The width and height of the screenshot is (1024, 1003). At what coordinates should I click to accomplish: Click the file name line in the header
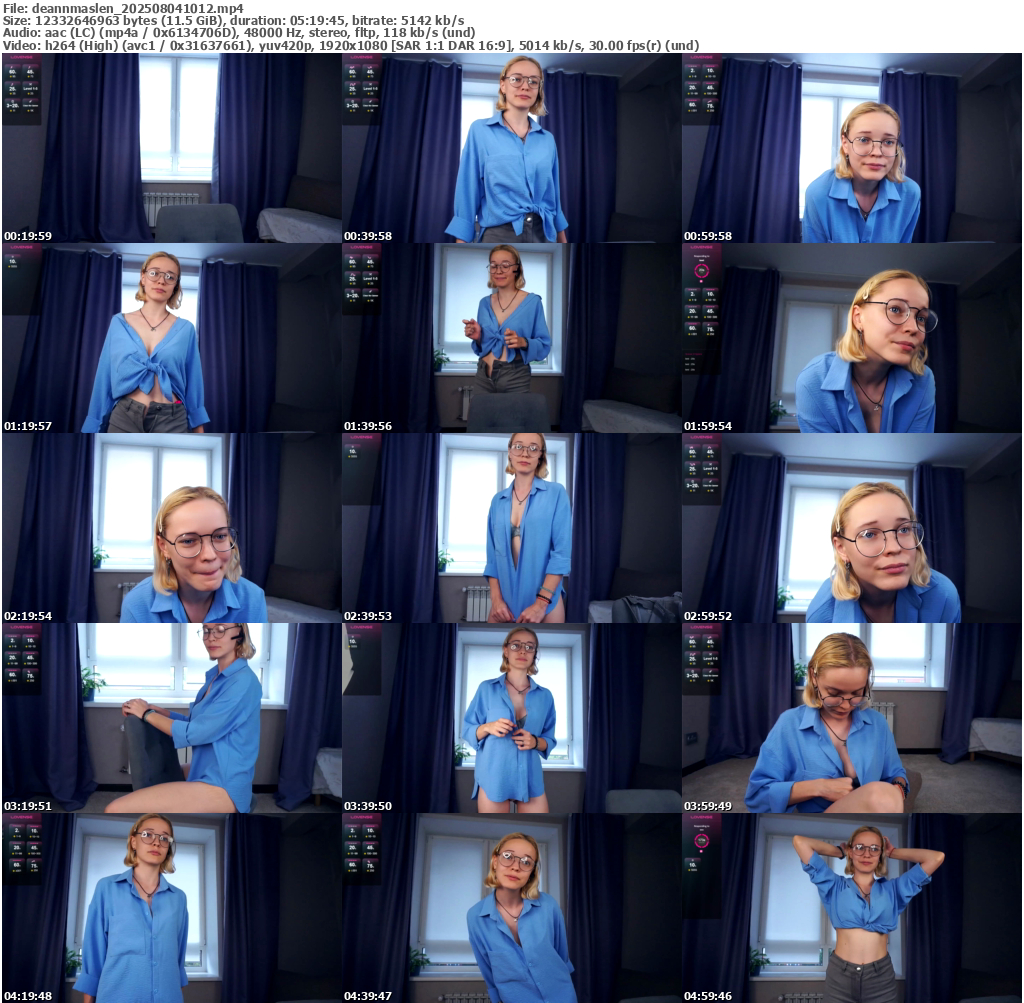tap(123, 8)
